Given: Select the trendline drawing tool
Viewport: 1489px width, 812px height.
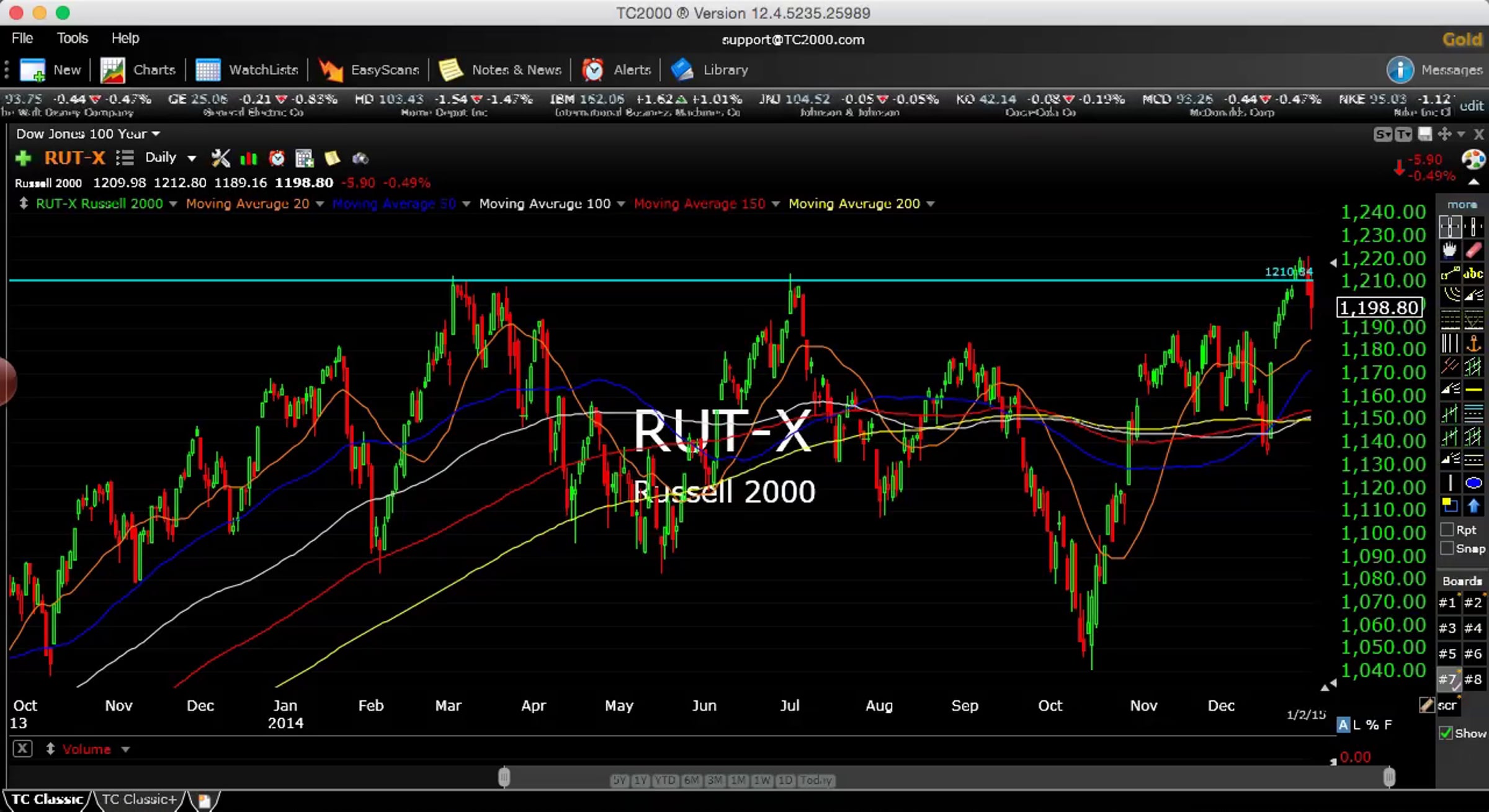Looking at the screenshot, I should pyautogui.click(x=1450, y=273).
